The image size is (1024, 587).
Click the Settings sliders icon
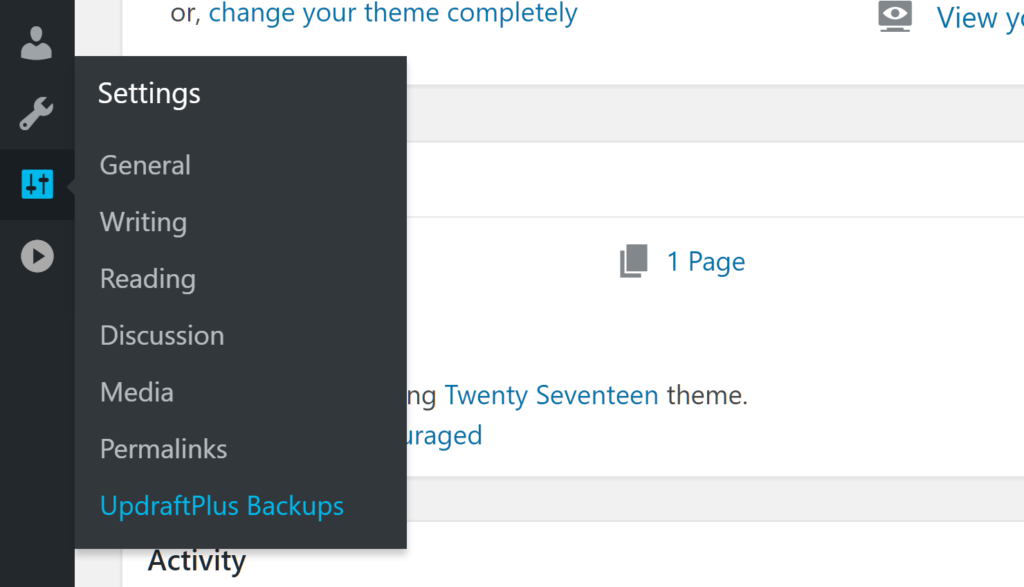pyautogui.click(x=37, y=184)
